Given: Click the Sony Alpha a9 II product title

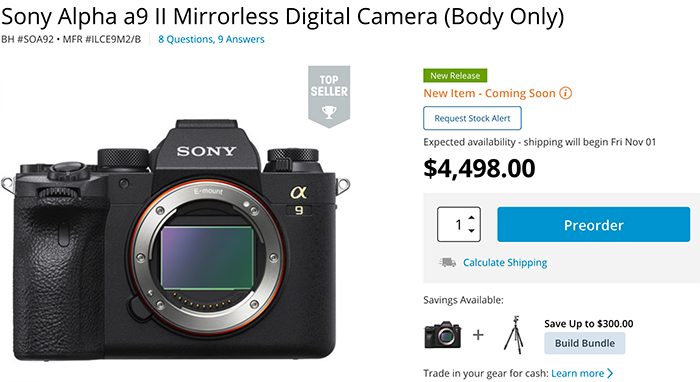Looking at the screenshot, I should coord(282,16).
